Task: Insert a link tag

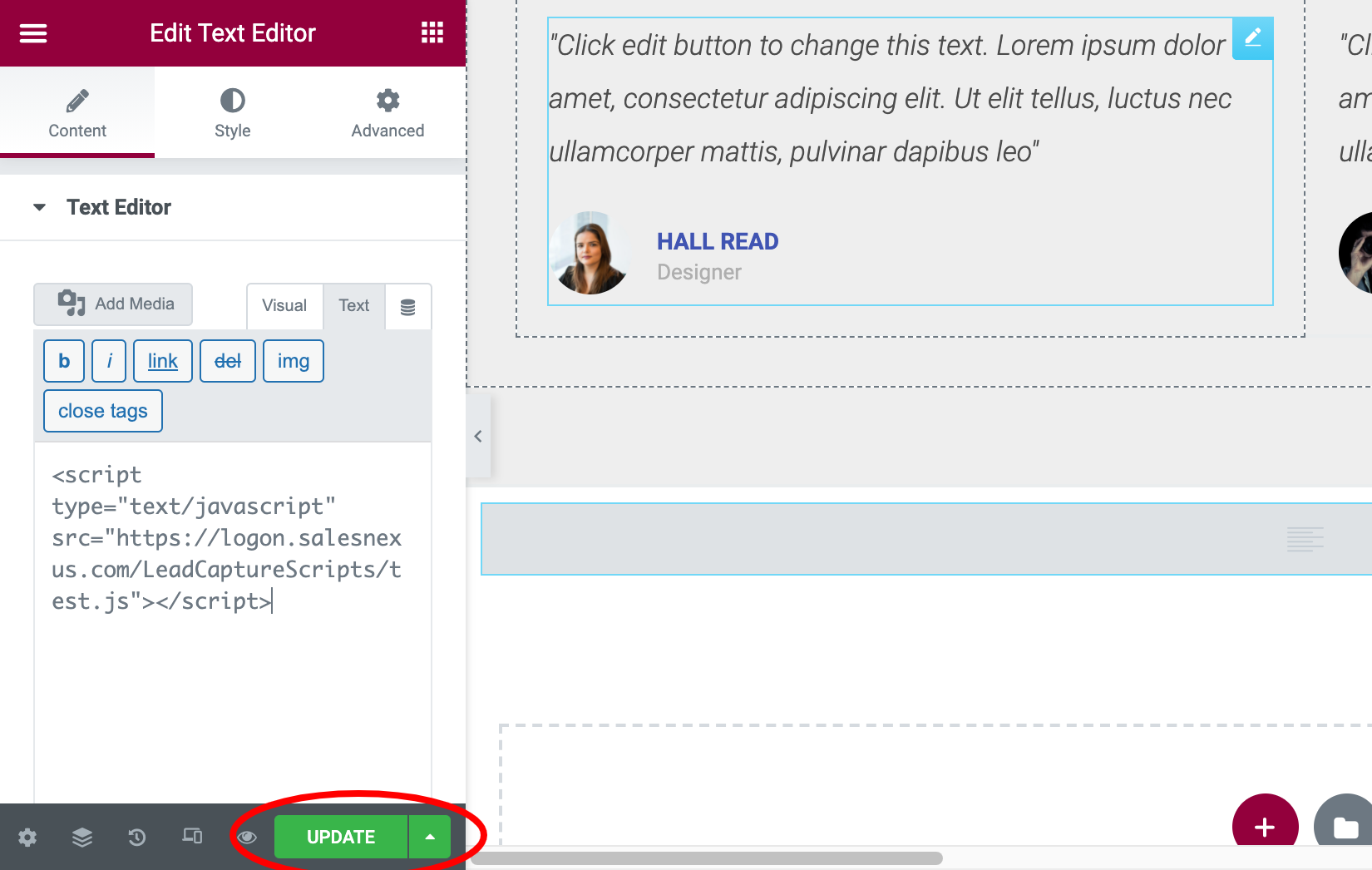Action: (x=163, y=361)
